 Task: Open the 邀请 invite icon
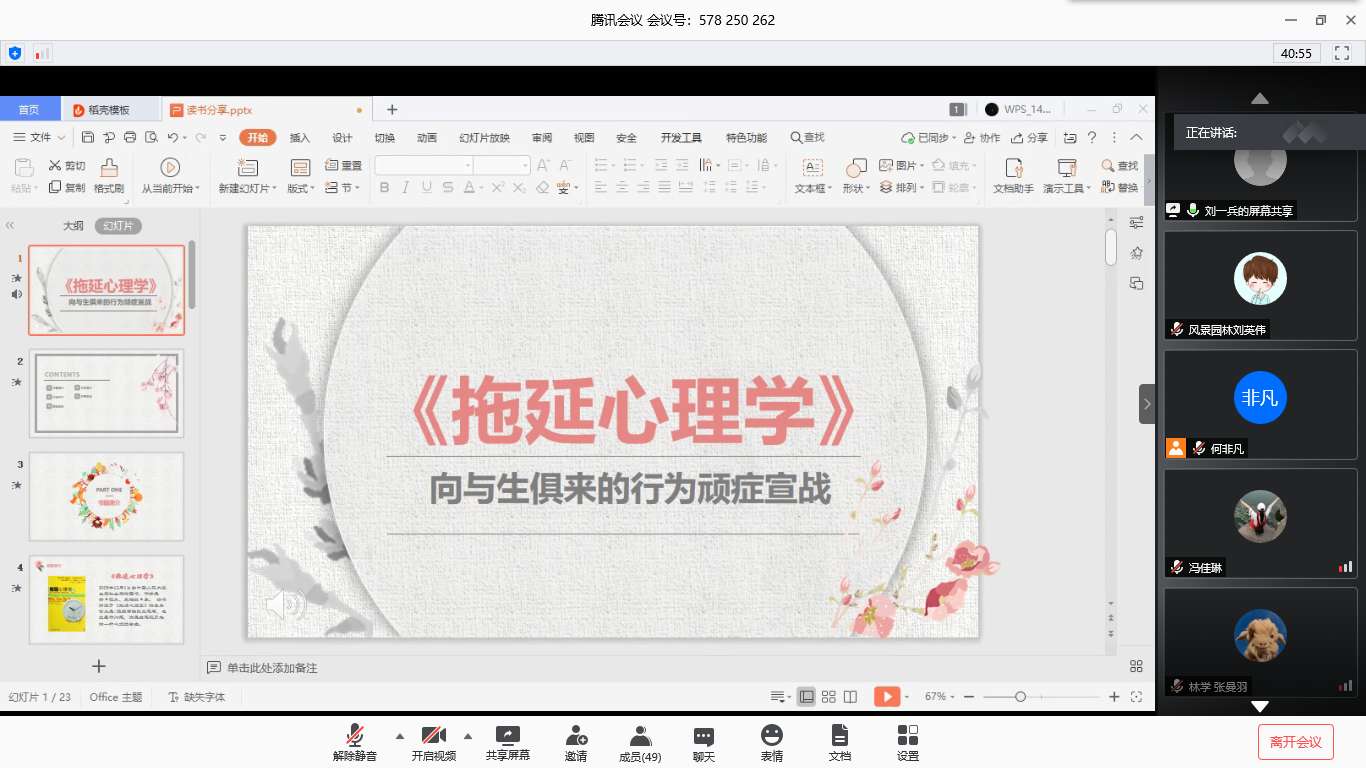575,742
